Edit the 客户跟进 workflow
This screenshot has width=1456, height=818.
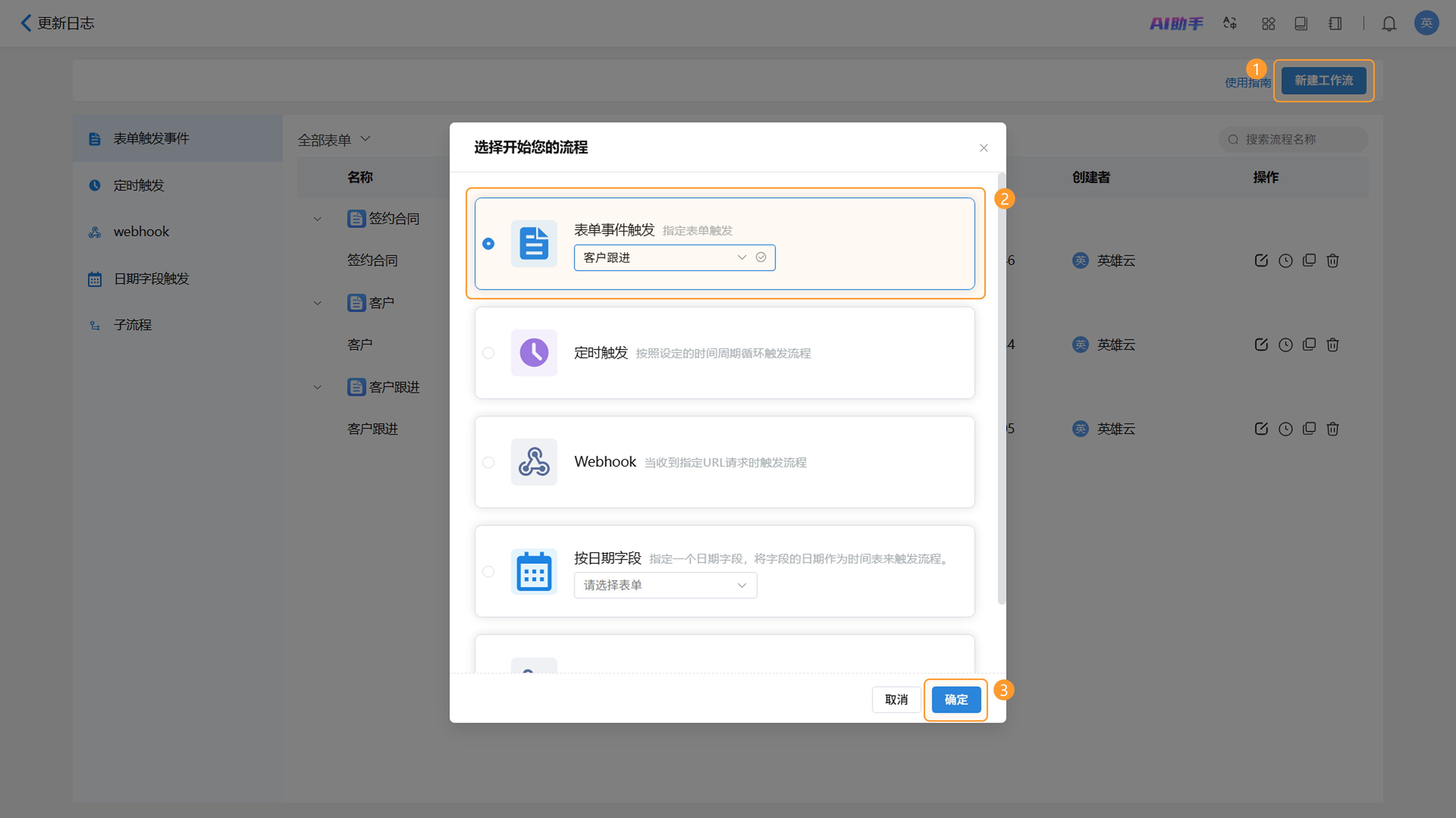point(1261,429)
